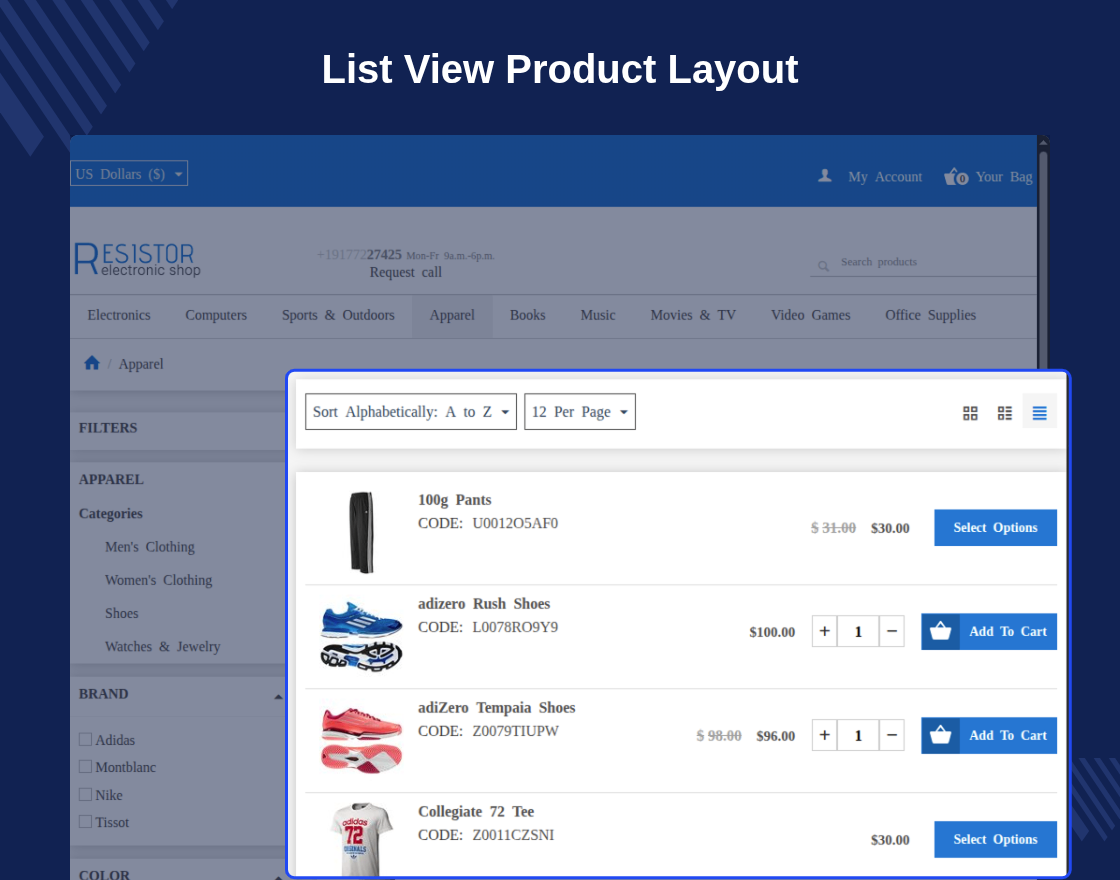Open the Books menu
This screenshot has height=880, width=1120.
(527, 315)
